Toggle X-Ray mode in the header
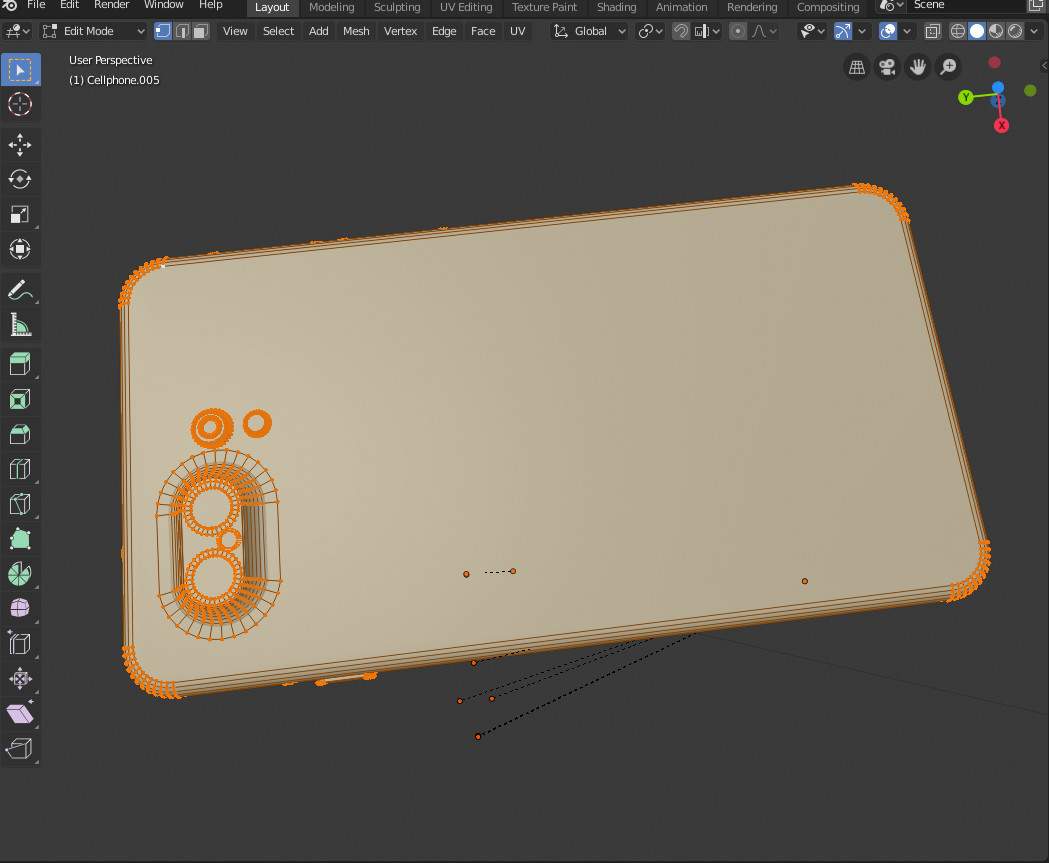Viewport: 1049px width, 863px height. (x=932, y=31)
